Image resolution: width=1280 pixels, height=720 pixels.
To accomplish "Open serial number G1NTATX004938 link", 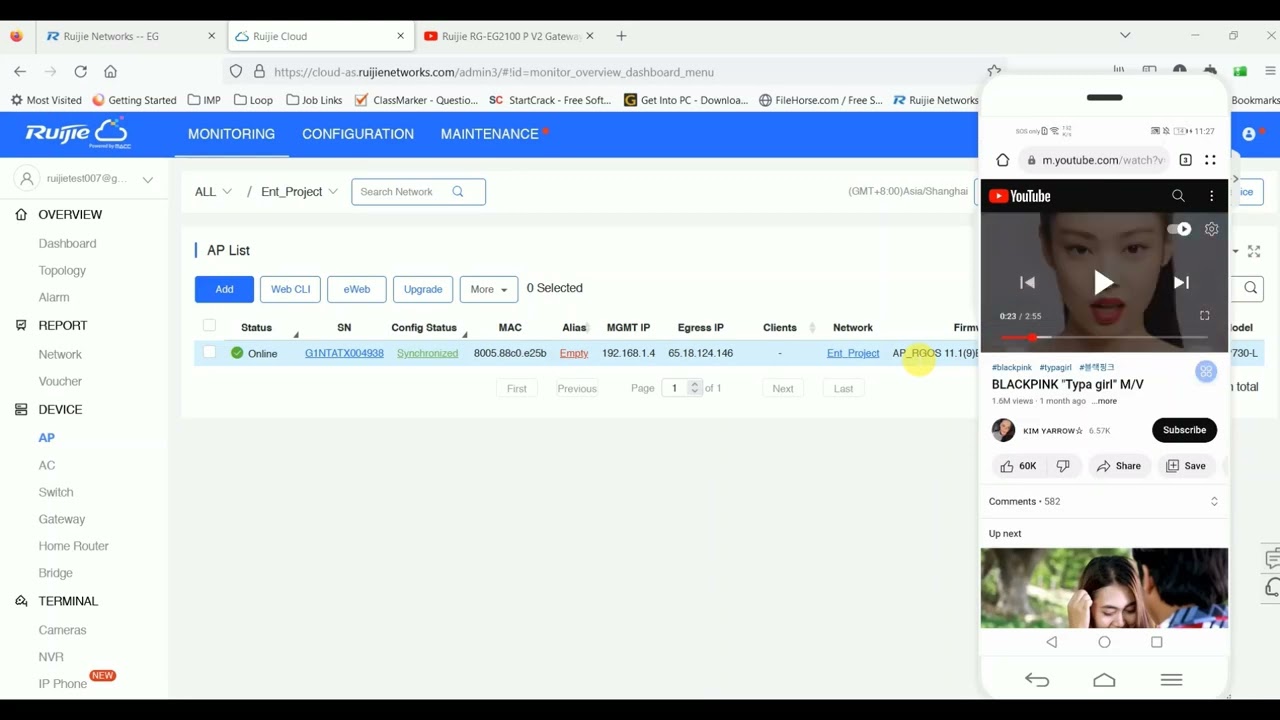I will click(344, 353).
